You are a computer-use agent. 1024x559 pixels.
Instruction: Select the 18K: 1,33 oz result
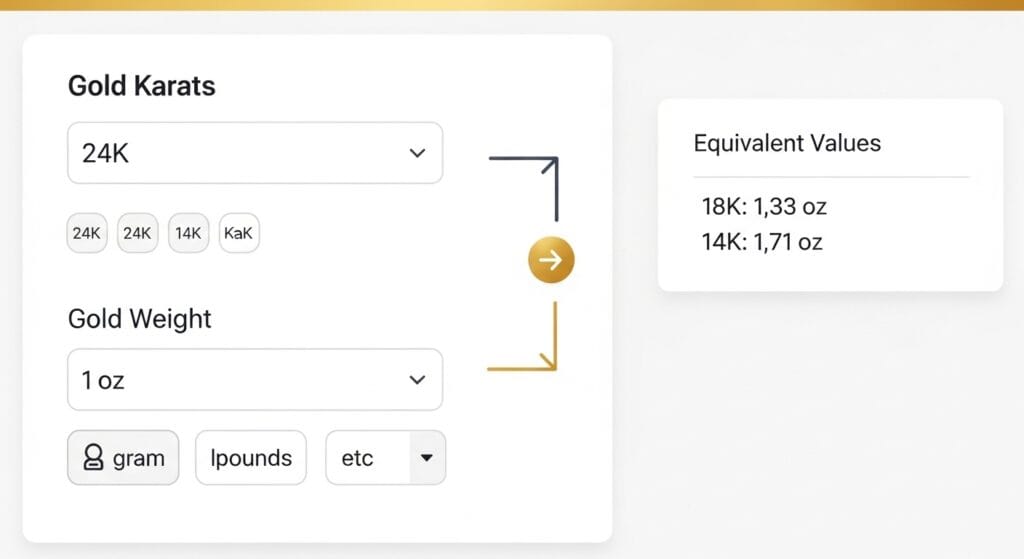[x=764, y=208]
